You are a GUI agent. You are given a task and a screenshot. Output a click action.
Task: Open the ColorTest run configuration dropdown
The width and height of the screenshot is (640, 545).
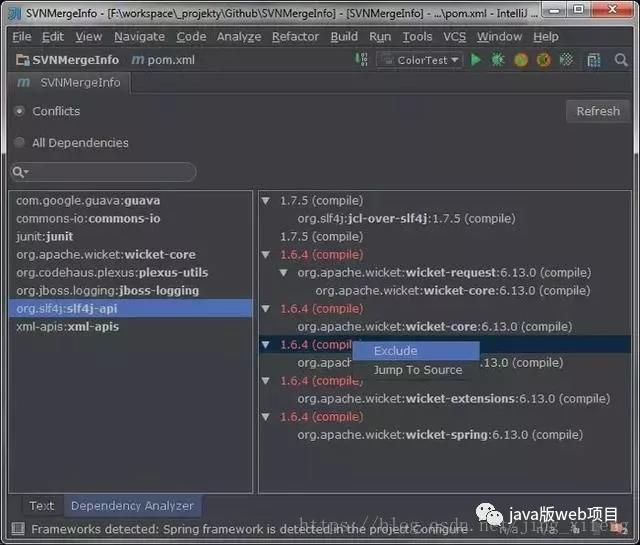tap(420, 60)
